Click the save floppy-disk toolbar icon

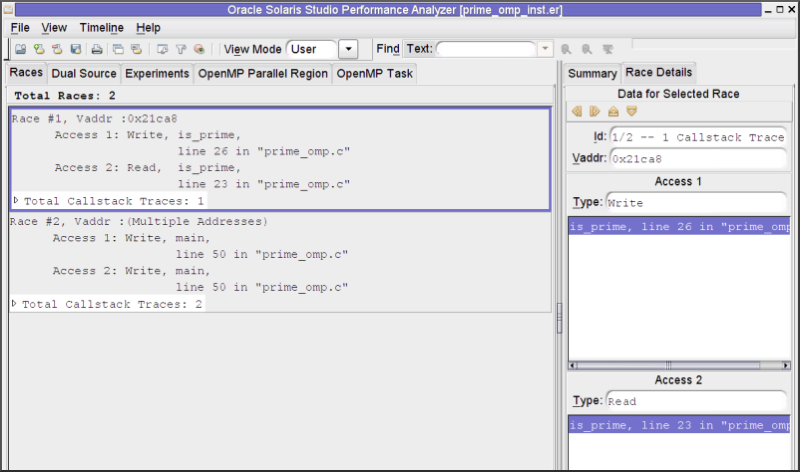(76, 49)
